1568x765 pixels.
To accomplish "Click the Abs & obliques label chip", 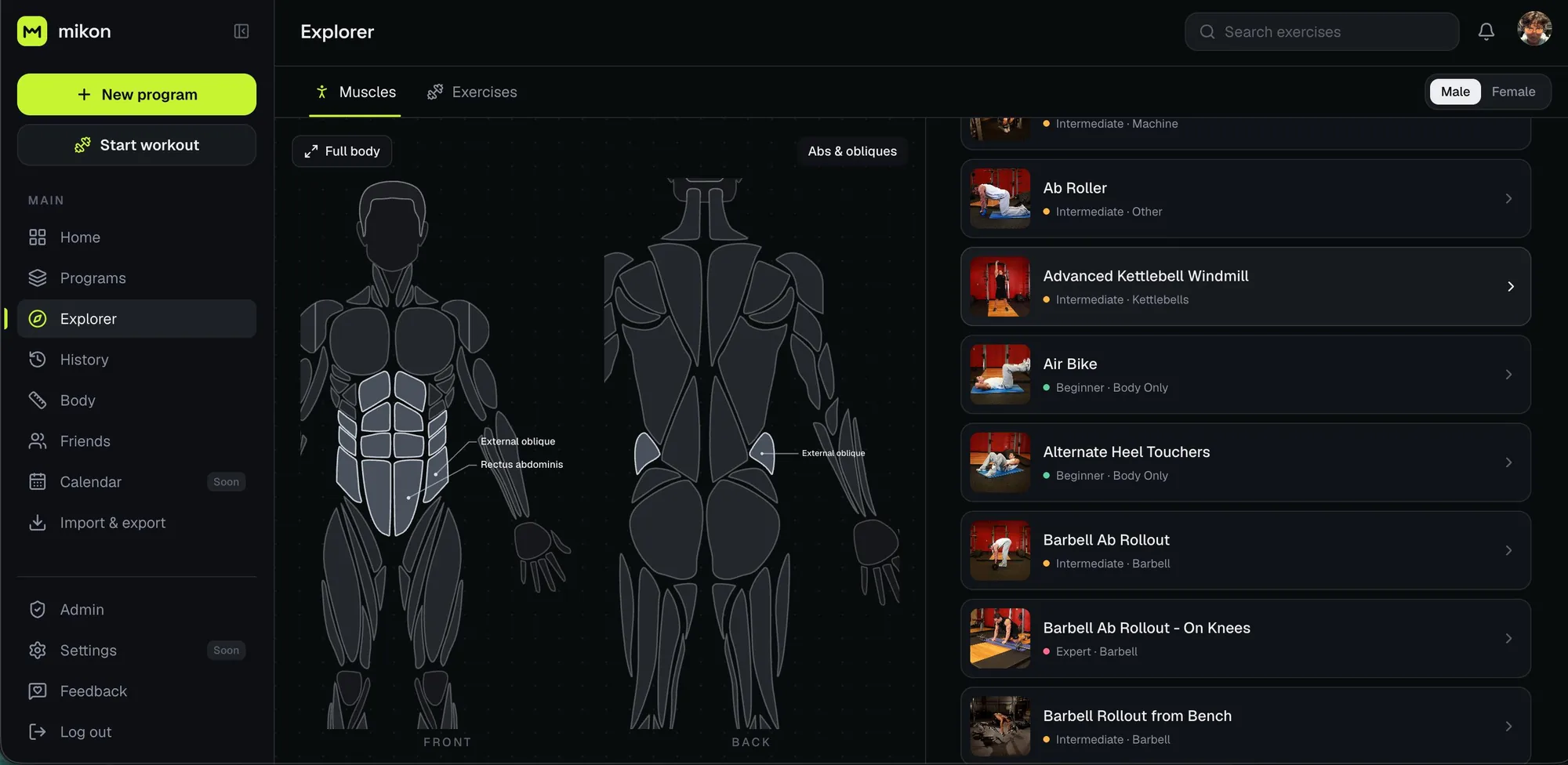I will 852,151.
